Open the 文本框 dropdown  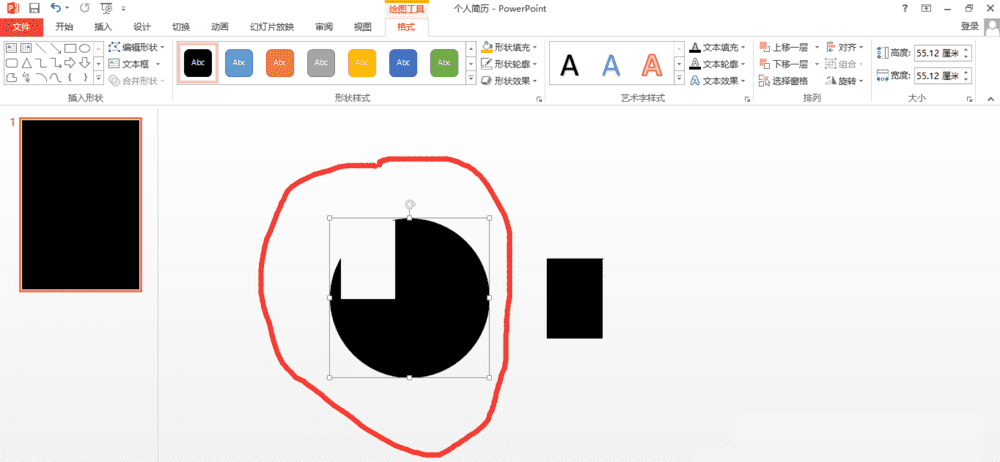click(135, 64)
